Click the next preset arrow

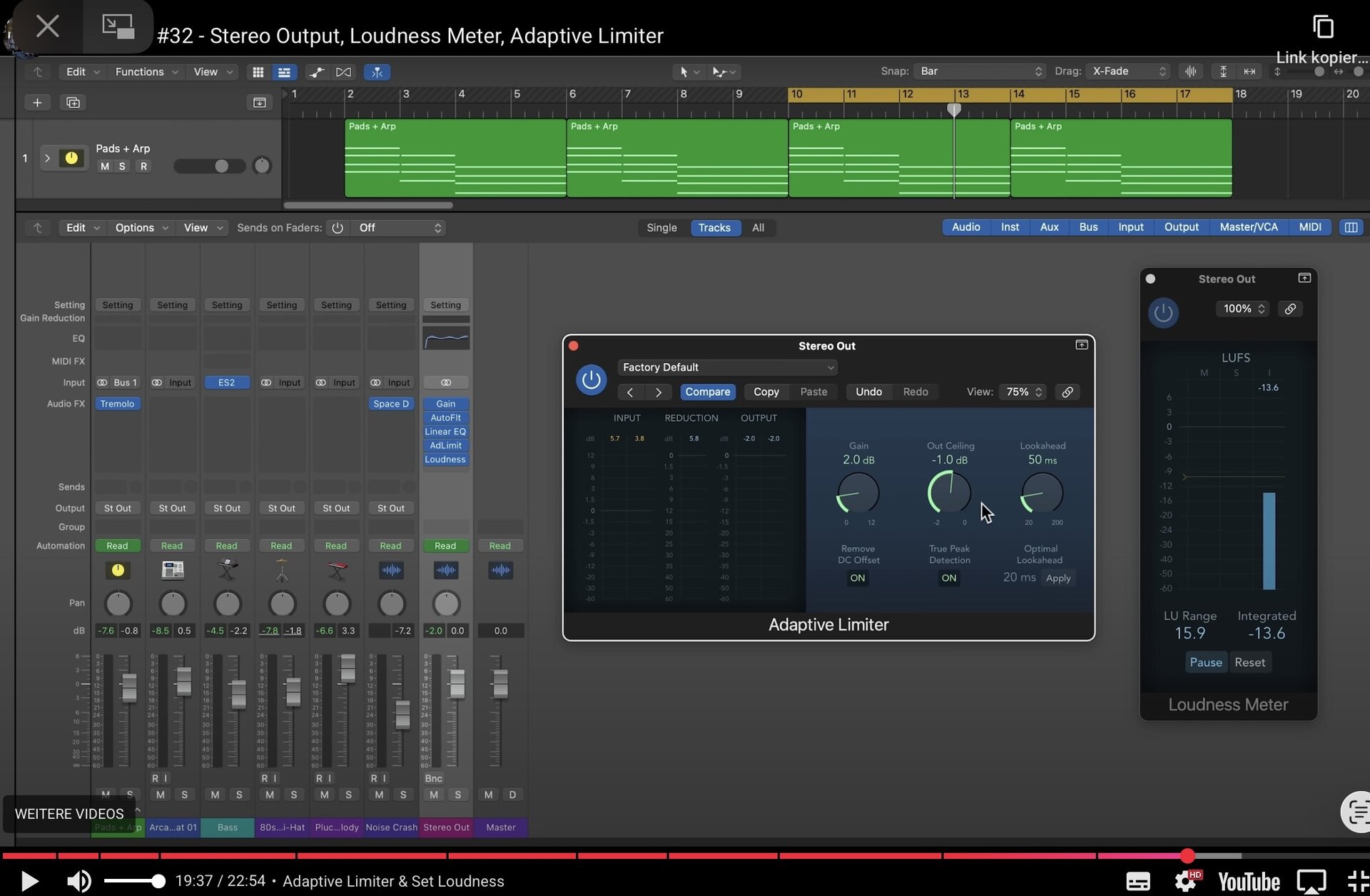[658, 392]
